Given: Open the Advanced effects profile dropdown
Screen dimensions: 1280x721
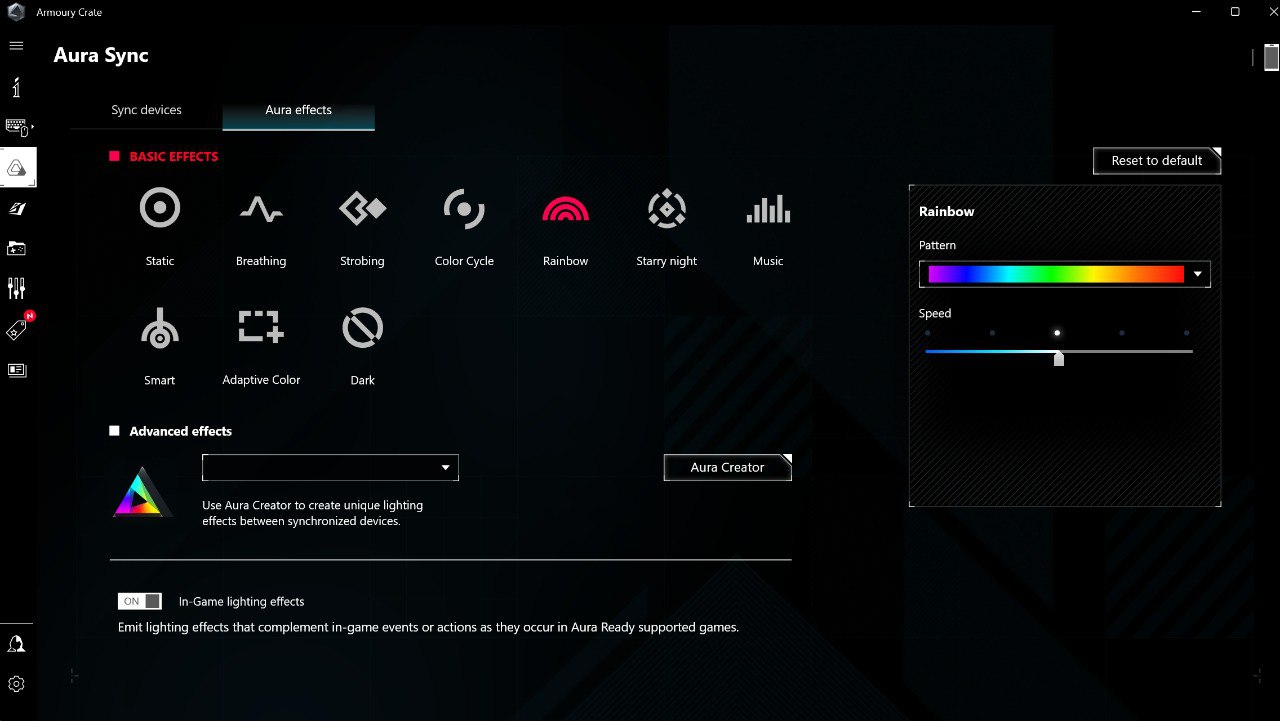Looking at the screenshot, I should point(330,467).
